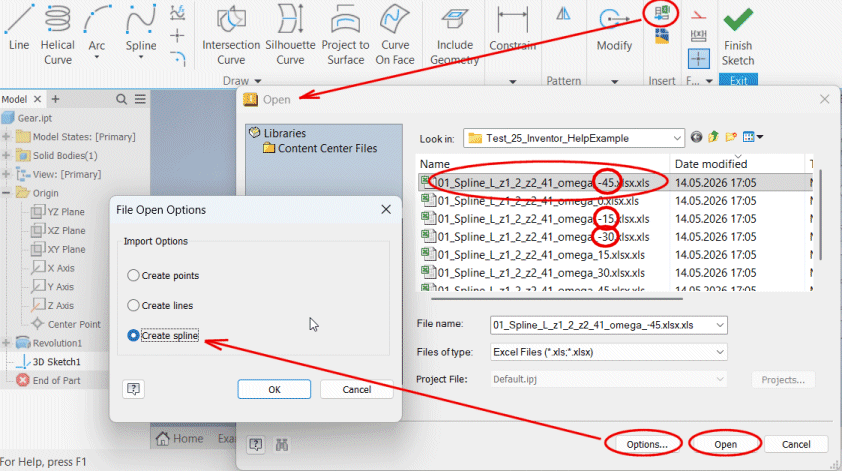Go up one folder level in the Open dialog
Screen dimensions: 842x471
click(x=713, y=137)
